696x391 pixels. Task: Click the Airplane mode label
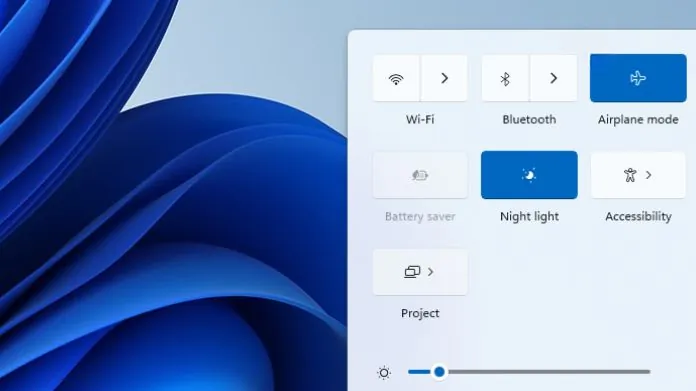click(x=638, y=119)
